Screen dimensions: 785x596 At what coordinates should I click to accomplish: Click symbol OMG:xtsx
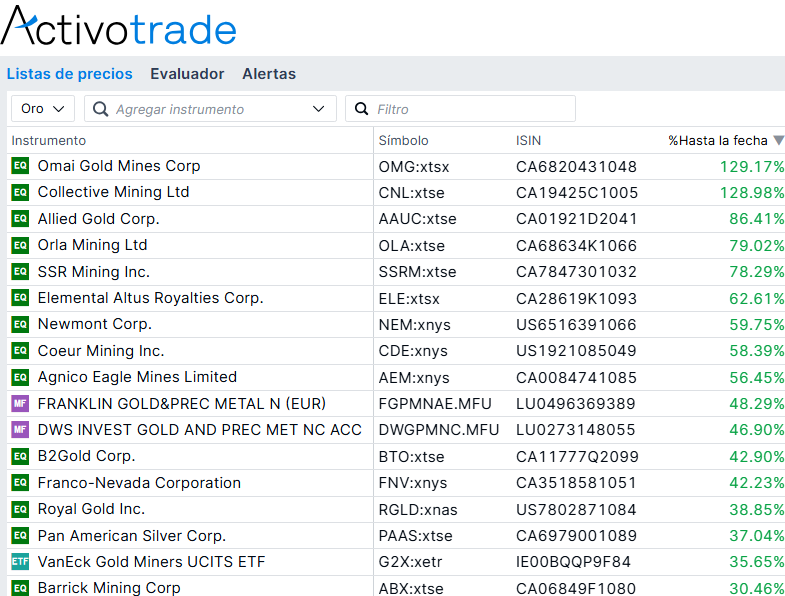point(414,167)
